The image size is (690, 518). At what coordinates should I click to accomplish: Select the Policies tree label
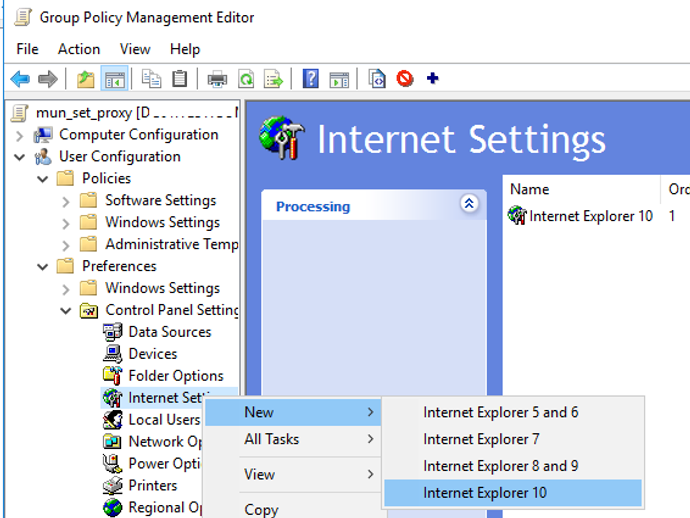pyautogui.click(x=106, y=178)
